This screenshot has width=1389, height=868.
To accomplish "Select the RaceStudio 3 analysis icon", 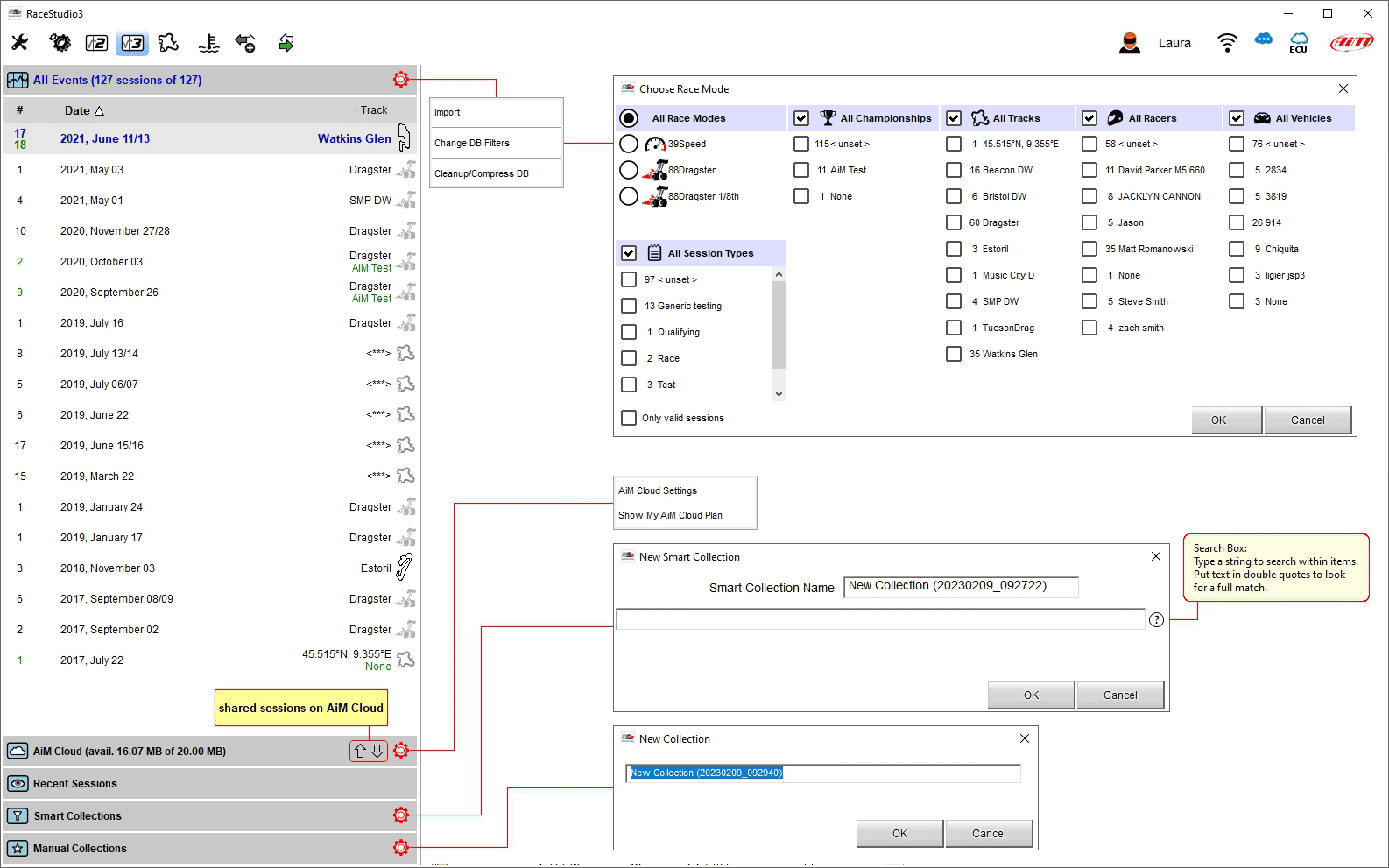I will point(133,43).
